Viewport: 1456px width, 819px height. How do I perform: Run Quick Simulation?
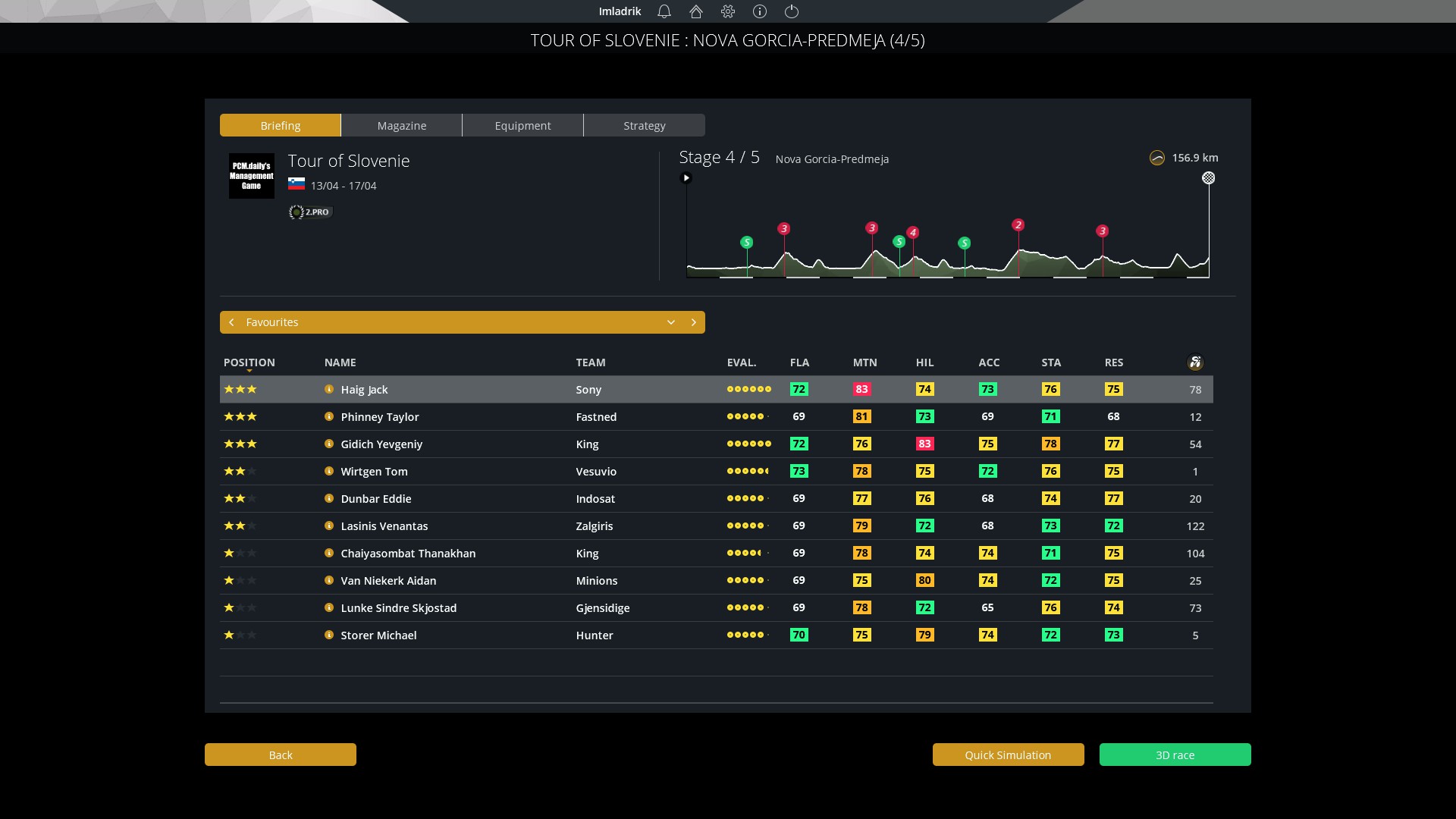click(1008, 755)
